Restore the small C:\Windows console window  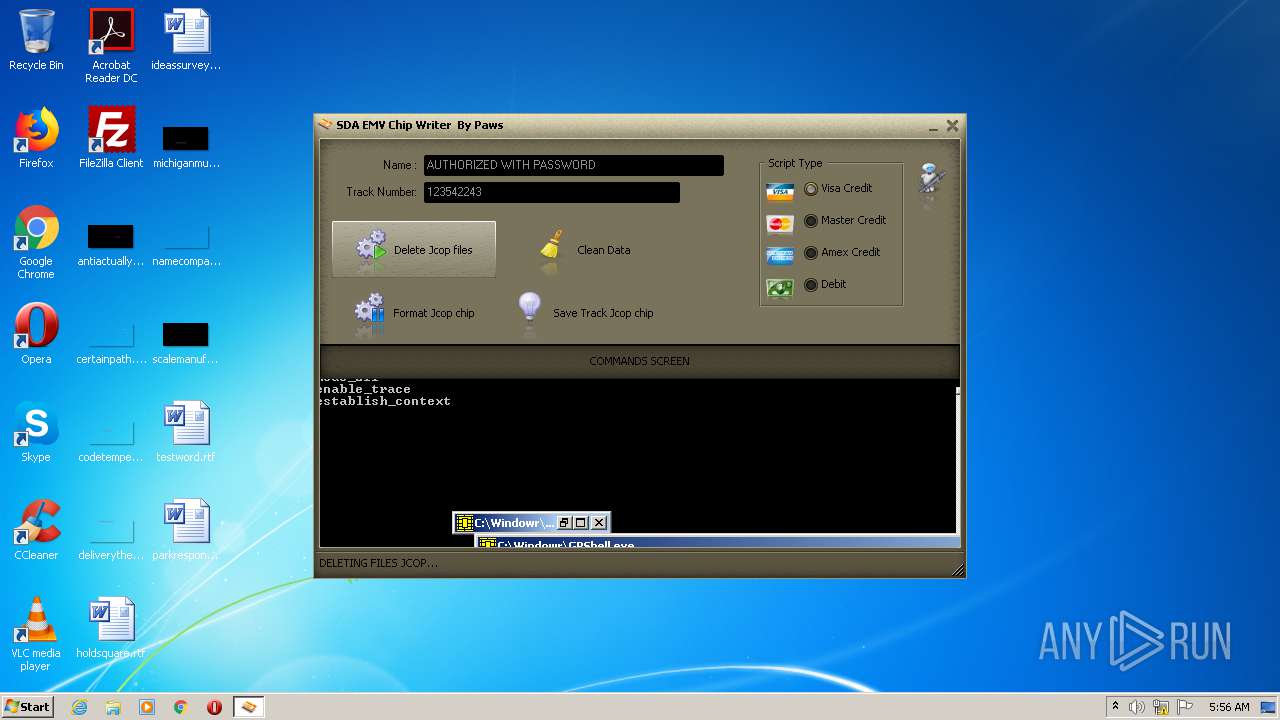point(564,523)
